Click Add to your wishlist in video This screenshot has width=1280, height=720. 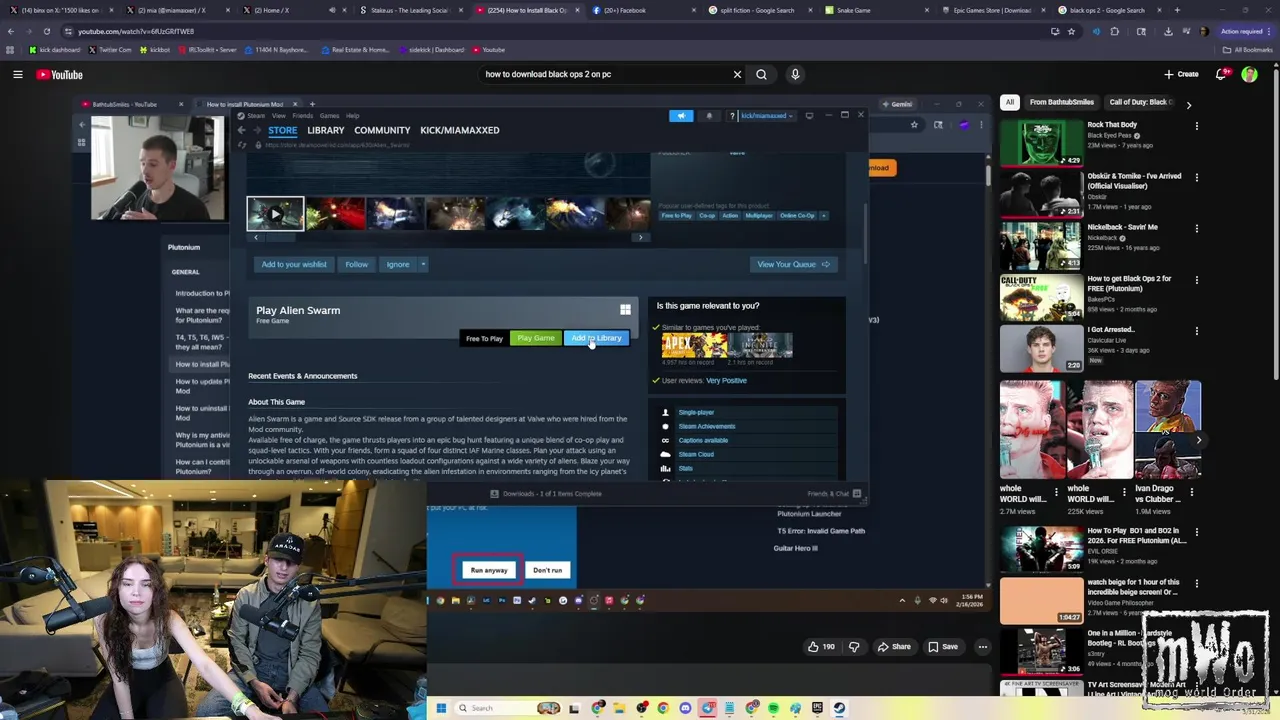[x=294, y=264]
